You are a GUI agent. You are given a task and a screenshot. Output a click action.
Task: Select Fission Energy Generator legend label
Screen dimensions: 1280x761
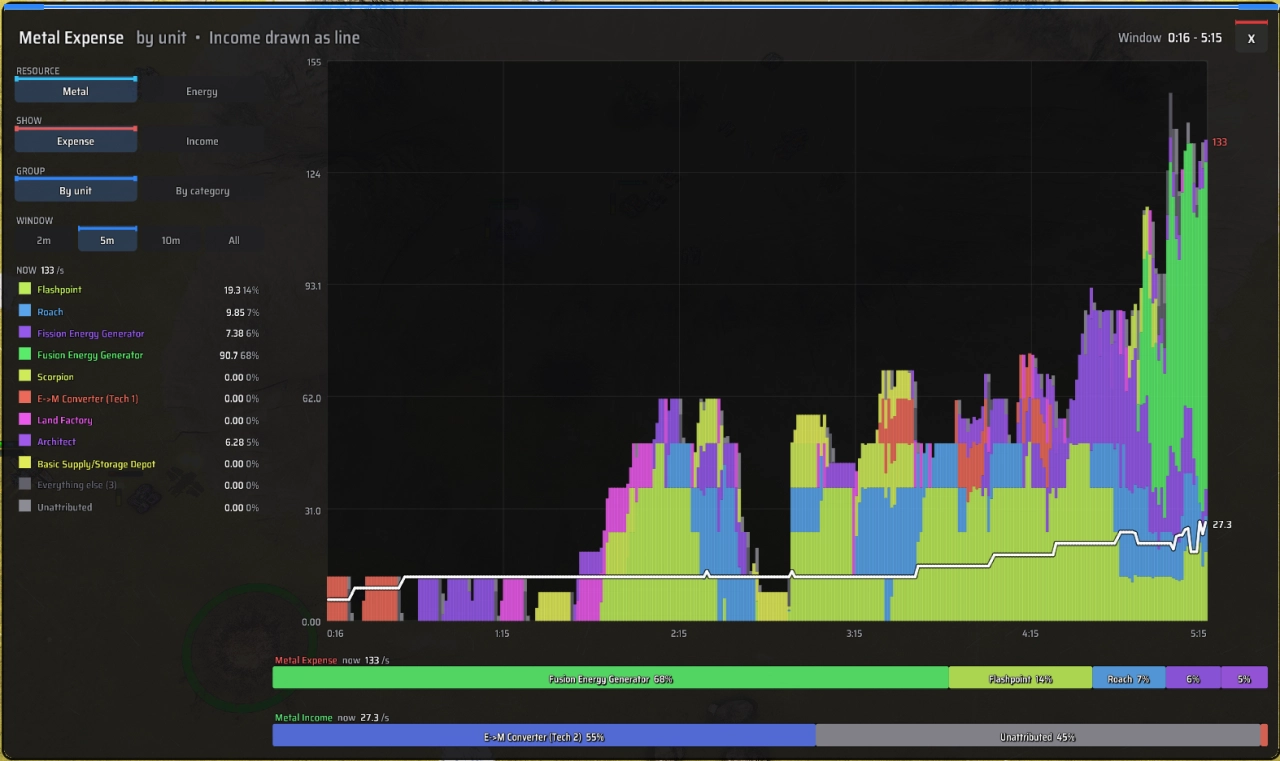(x=91, y=333)
